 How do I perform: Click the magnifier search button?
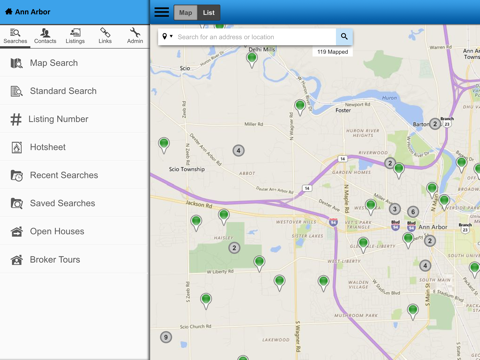coord(344,36)
